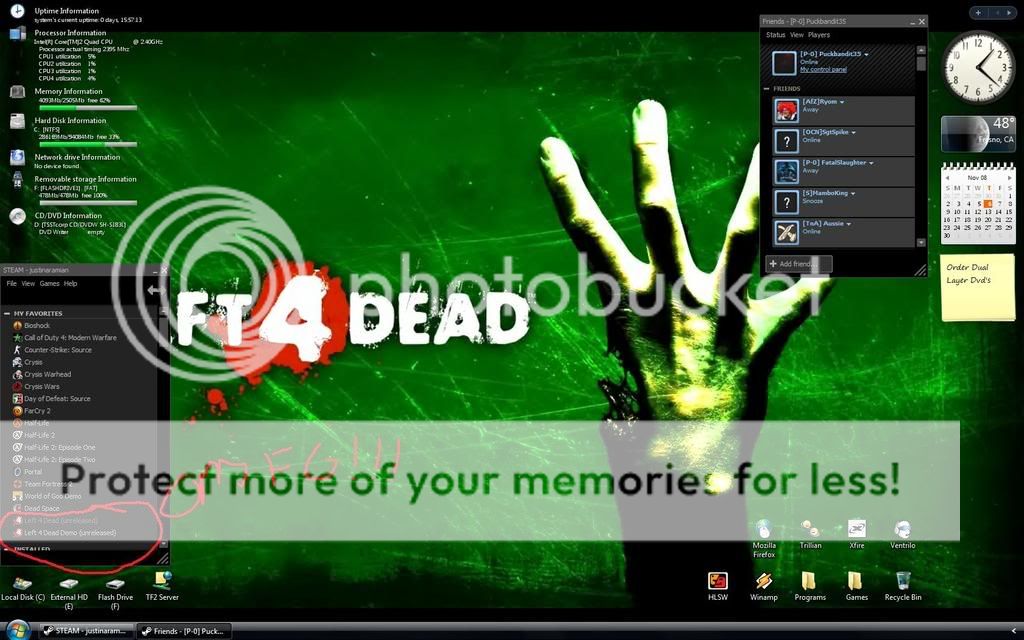Select Left 4 Dead Demo (unreleased) entry

pyautogui.click(x=70, y=533)
